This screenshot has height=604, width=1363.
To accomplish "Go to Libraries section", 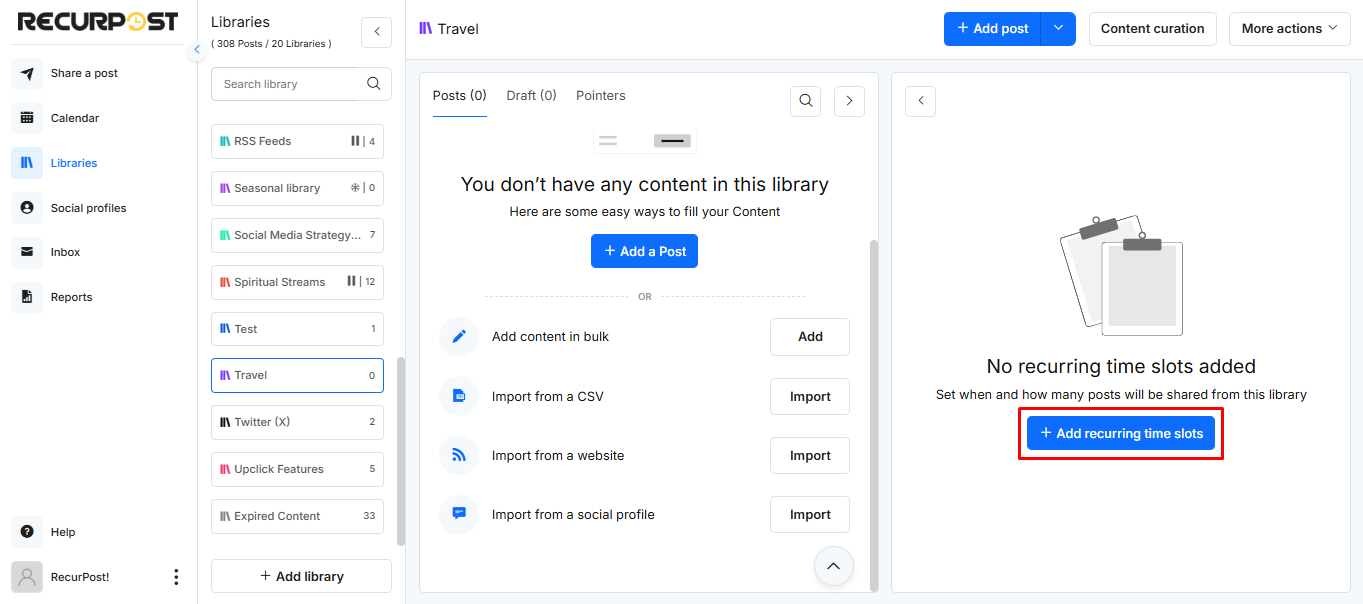I will (74, 163).
